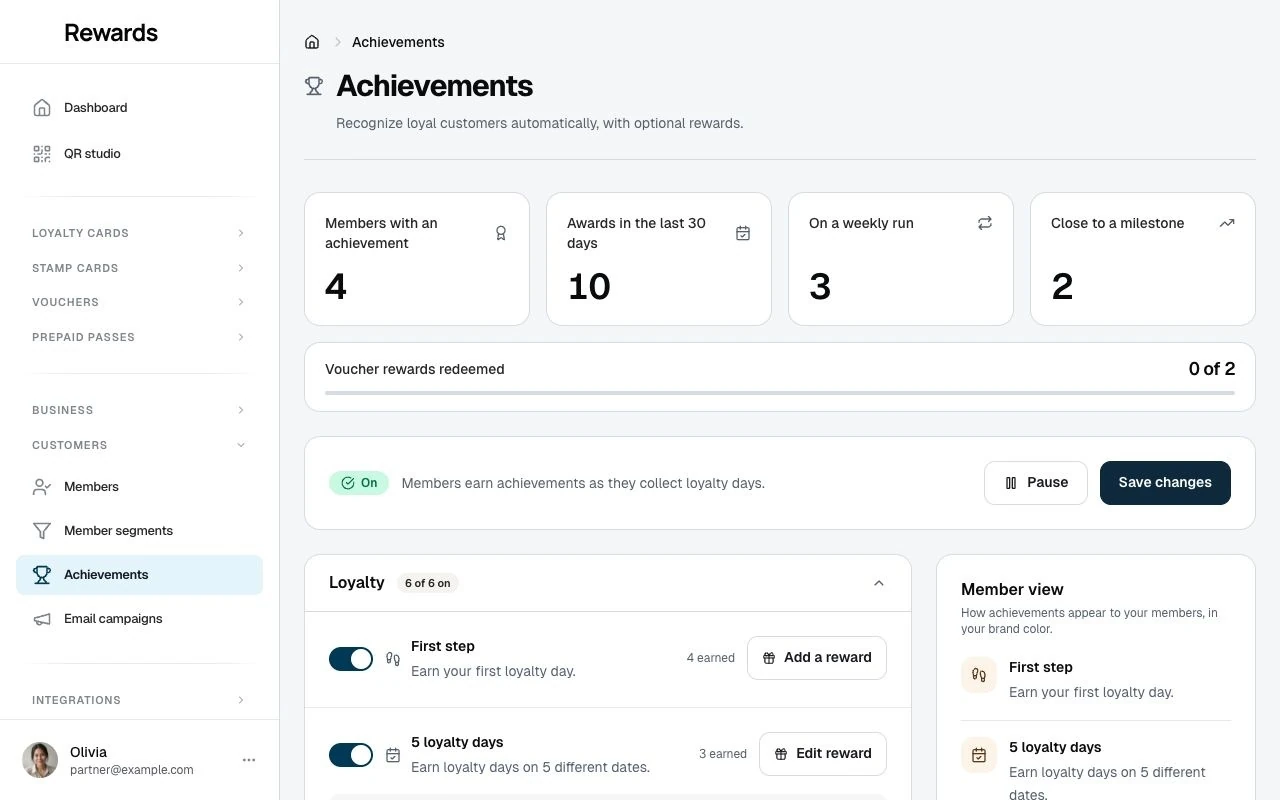Pause the achievements program

pyautogui.click(x=1035, y=483)
